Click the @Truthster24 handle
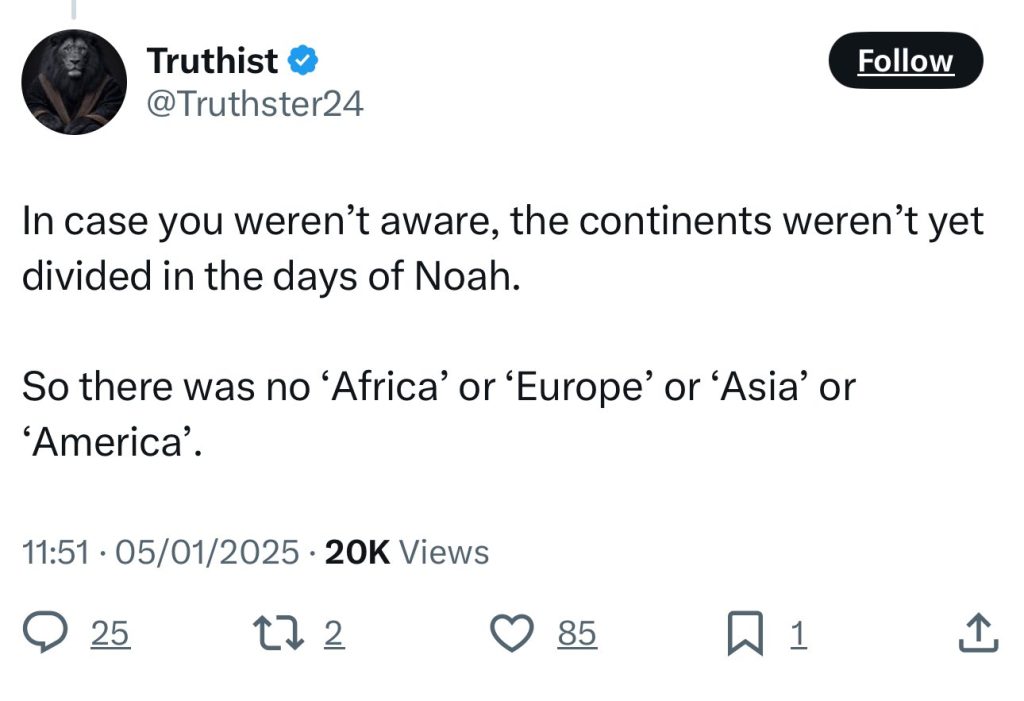This screenshot has height=701, width=1024. pyautogui.click(x=255, y=104)
